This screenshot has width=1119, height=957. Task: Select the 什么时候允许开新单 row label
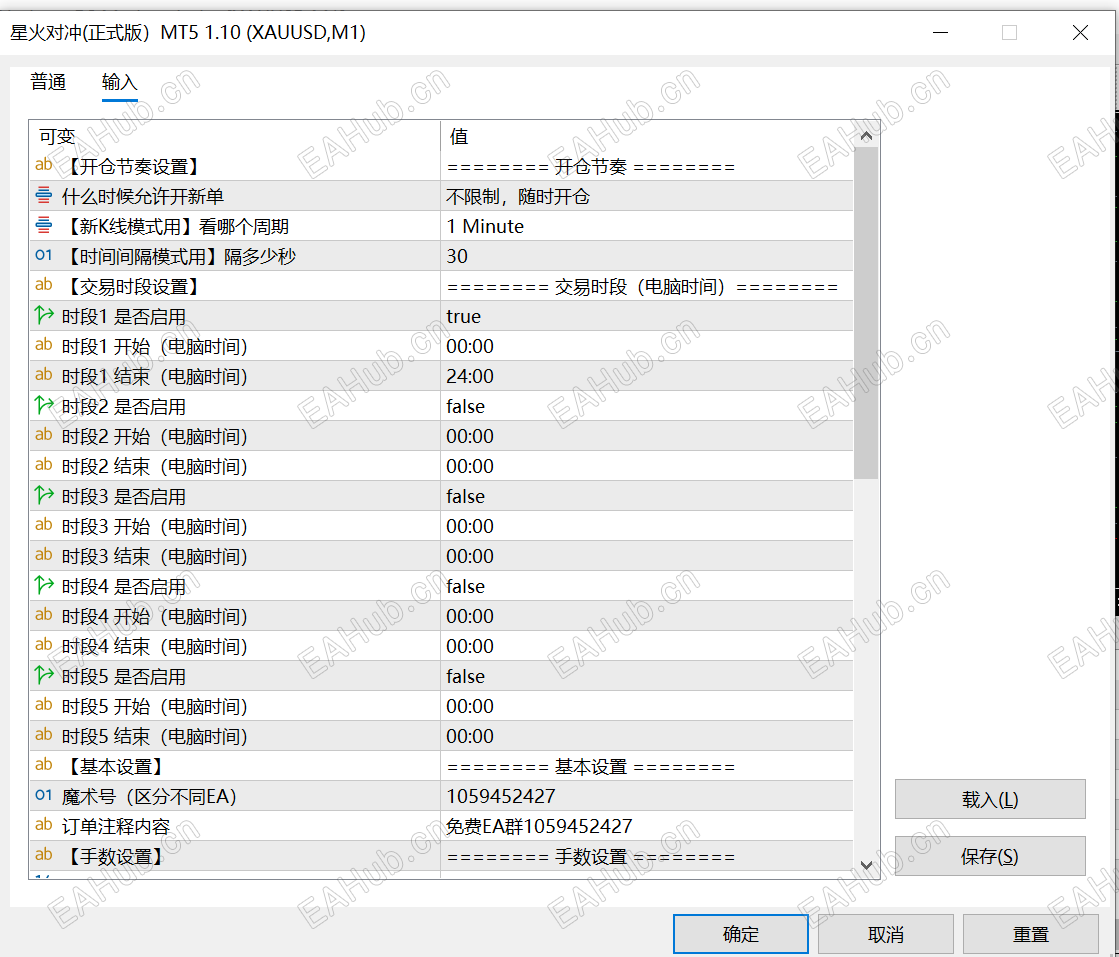(143, 196)
